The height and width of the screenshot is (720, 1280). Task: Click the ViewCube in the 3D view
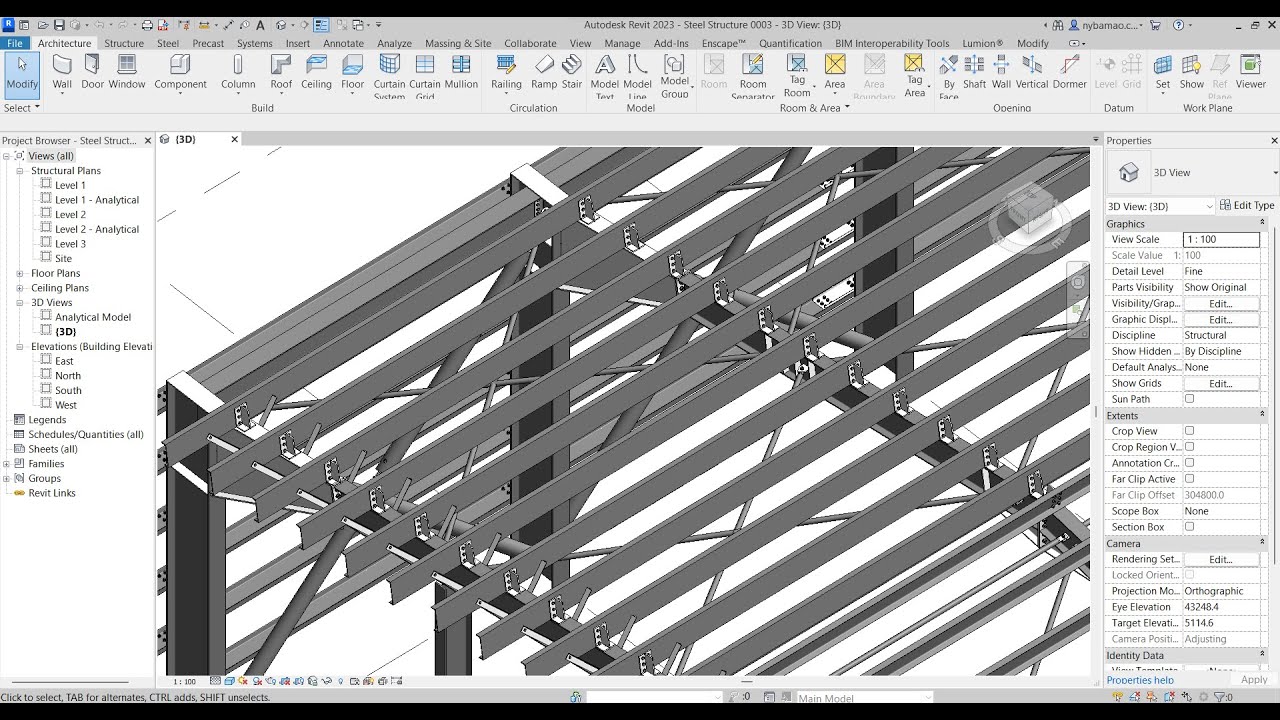click(x=1029, y=214)
